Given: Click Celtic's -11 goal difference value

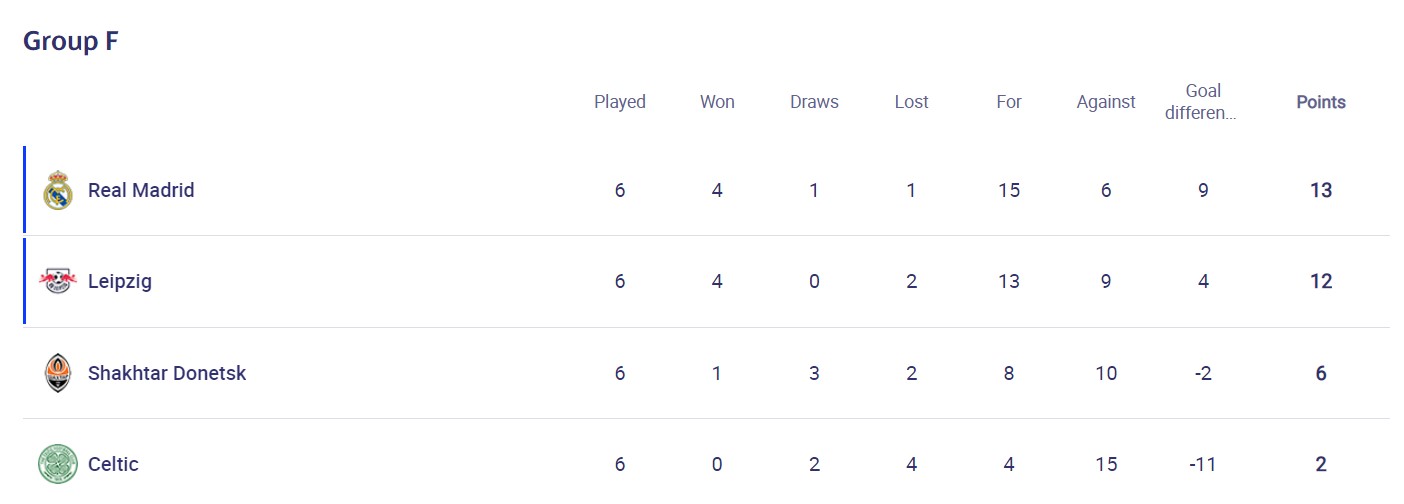Looking at the screenshot, I should (1203, 464).
